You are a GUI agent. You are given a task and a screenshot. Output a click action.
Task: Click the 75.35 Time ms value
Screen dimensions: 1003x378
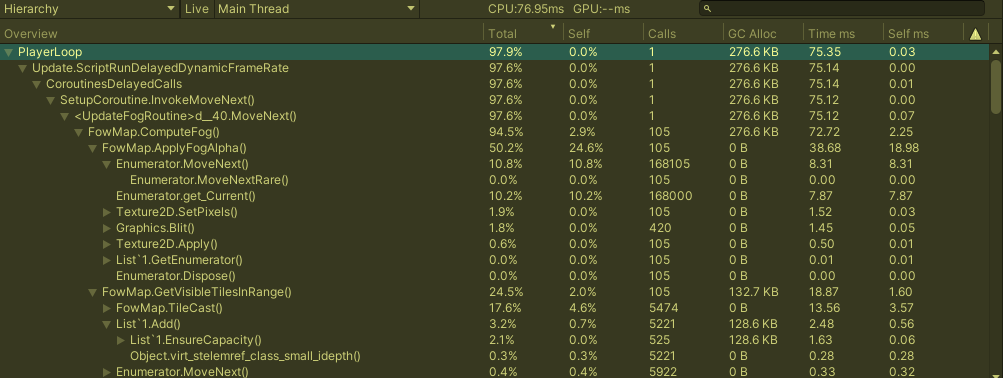[825, 52]
